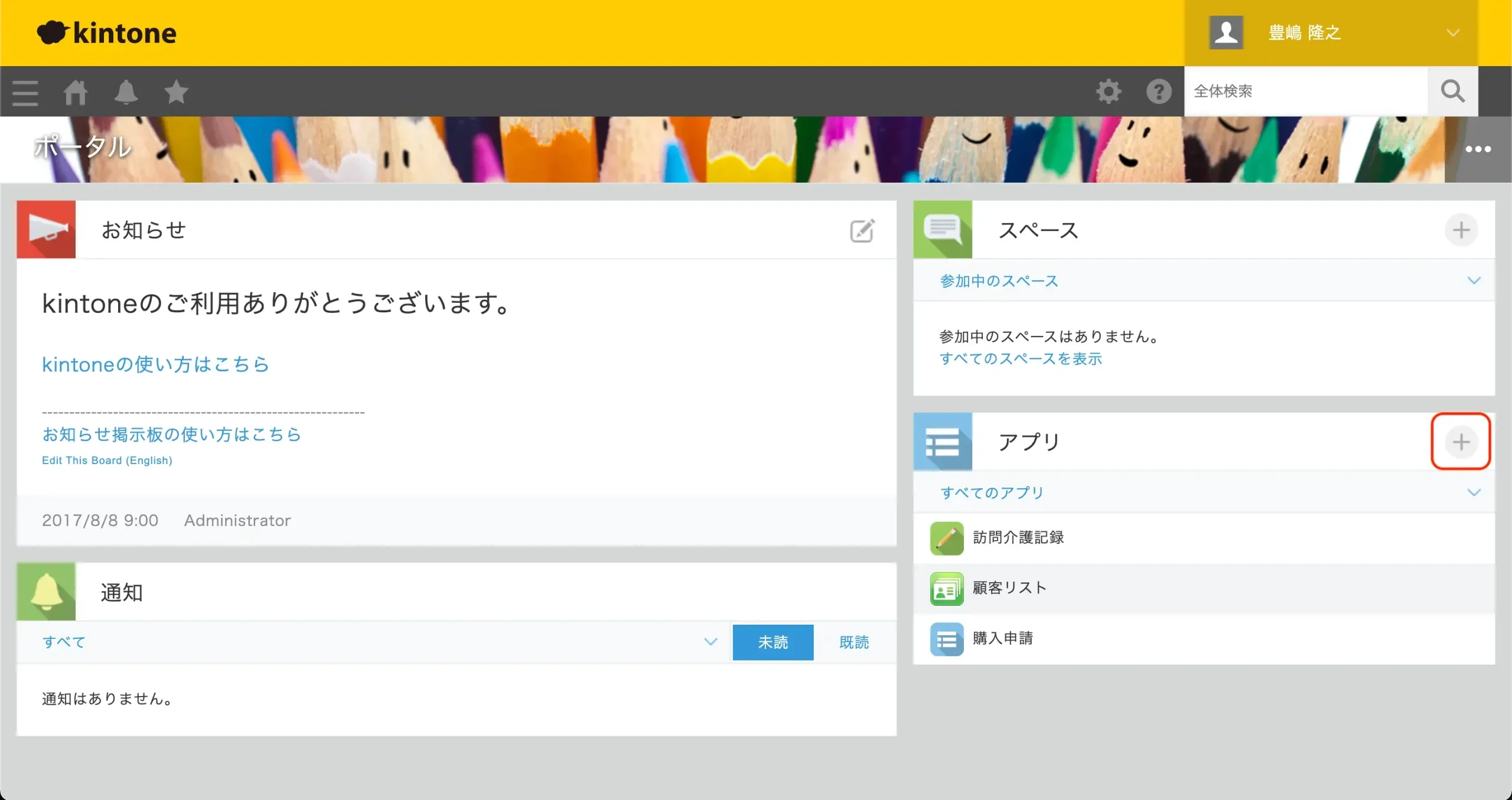Click the 訪問介護記録 app pencil icon
This screenshot has height=800, width=1512.
(x=947, y=538)
